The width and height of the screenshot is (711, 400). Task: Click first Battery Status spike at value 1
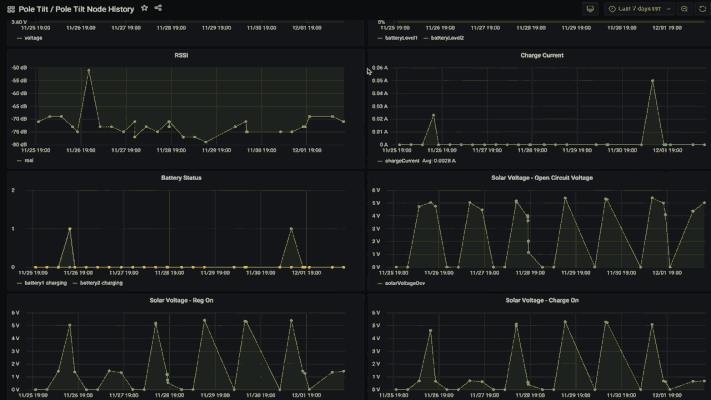(x=69, y=229)
